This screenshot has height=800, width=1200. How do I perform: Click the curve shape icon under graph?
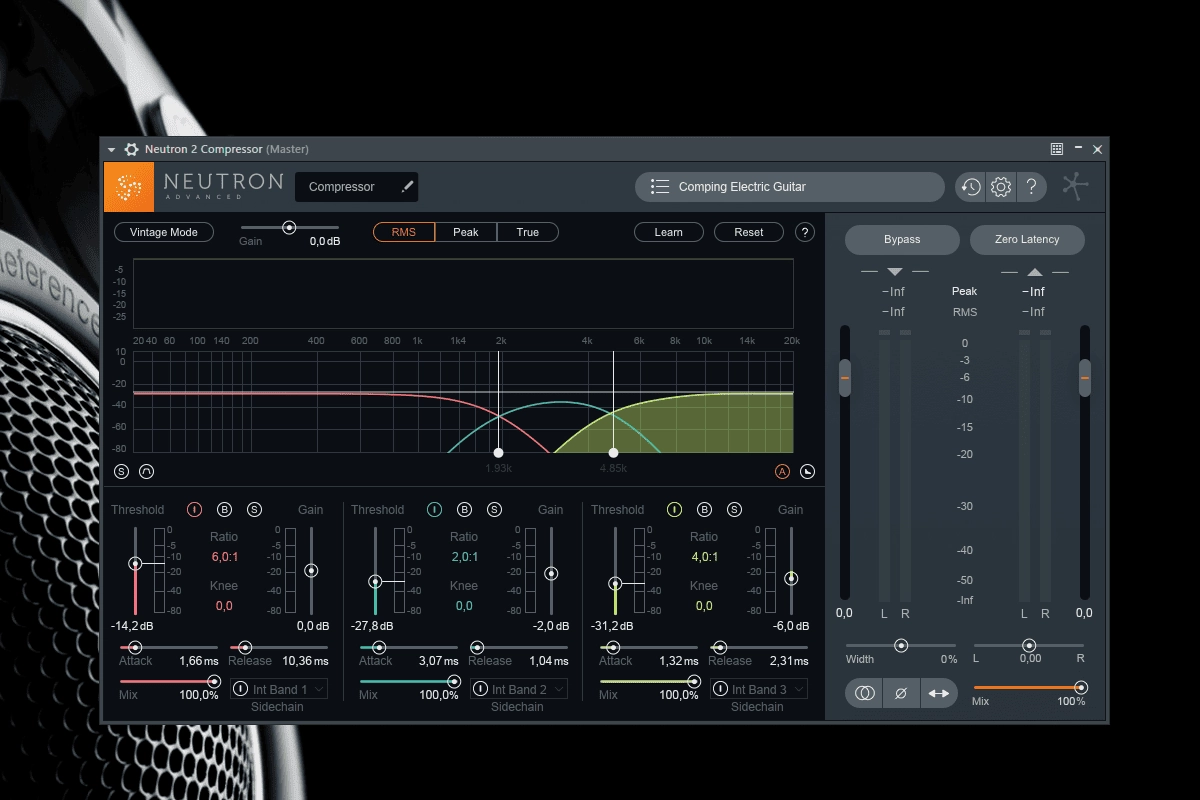pyautogui.click(x=146, y=471)
